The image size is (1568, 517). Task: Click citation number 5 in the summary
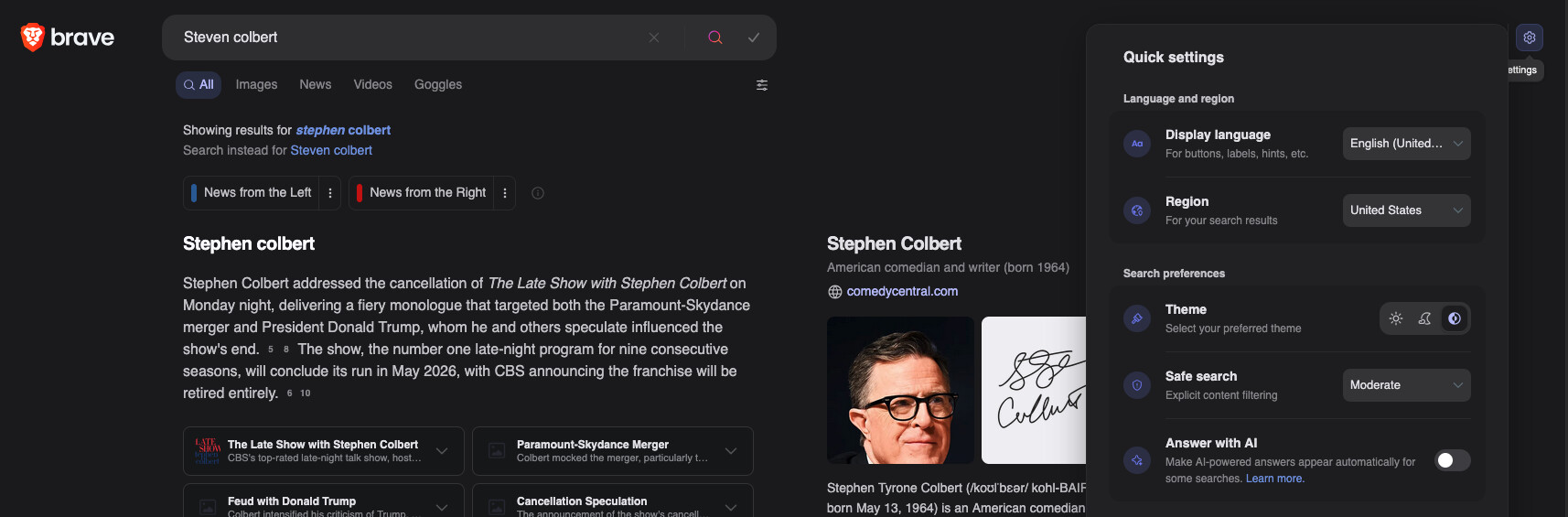coord(271,350)
